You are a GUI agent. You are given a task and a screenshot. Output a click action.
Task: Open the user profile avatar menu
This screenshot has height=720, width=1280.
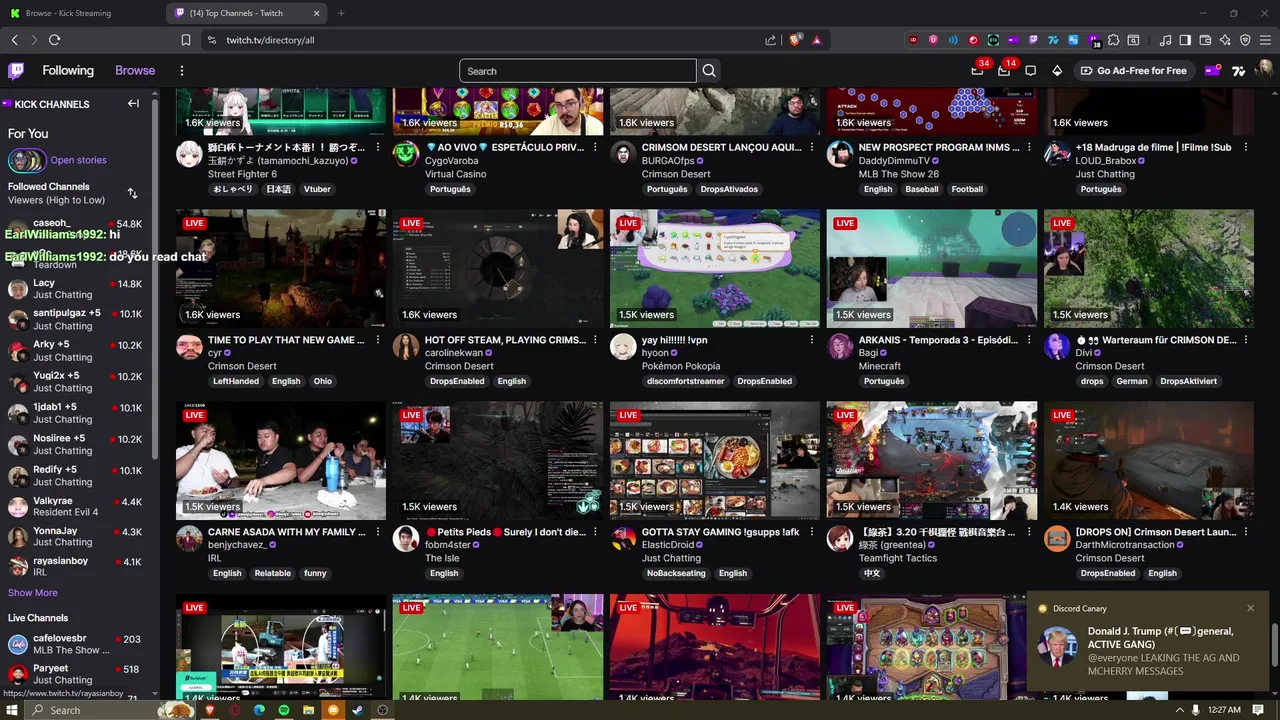click(1265, 71)
